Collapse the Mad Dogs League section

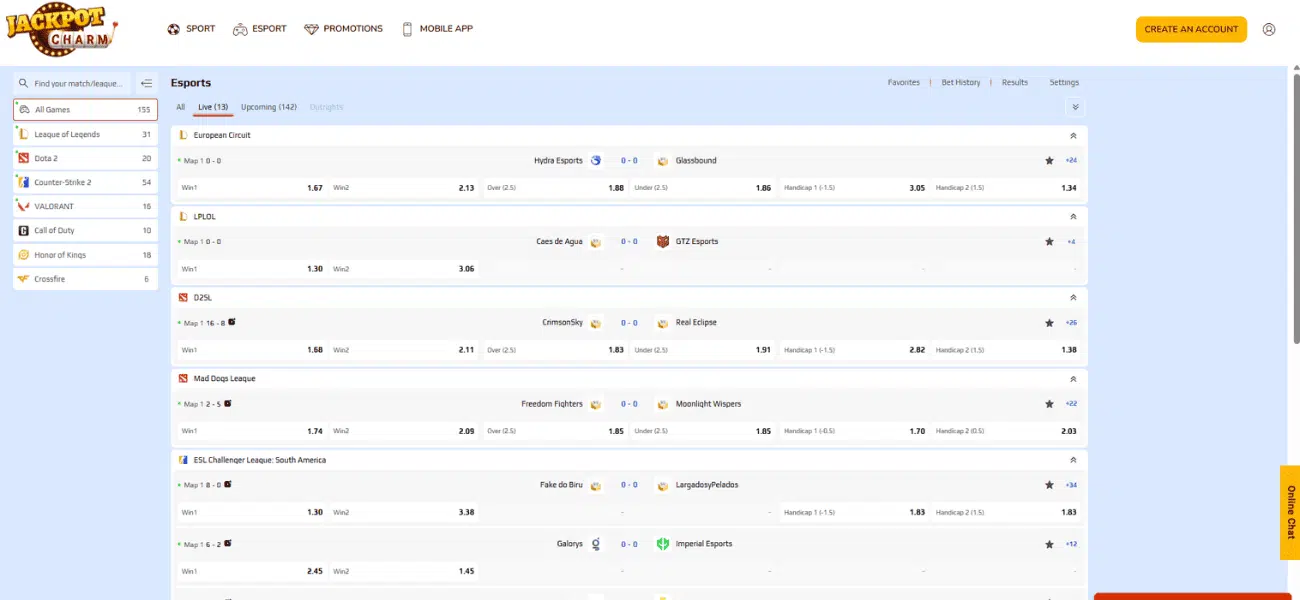(x=1073, y=379)
